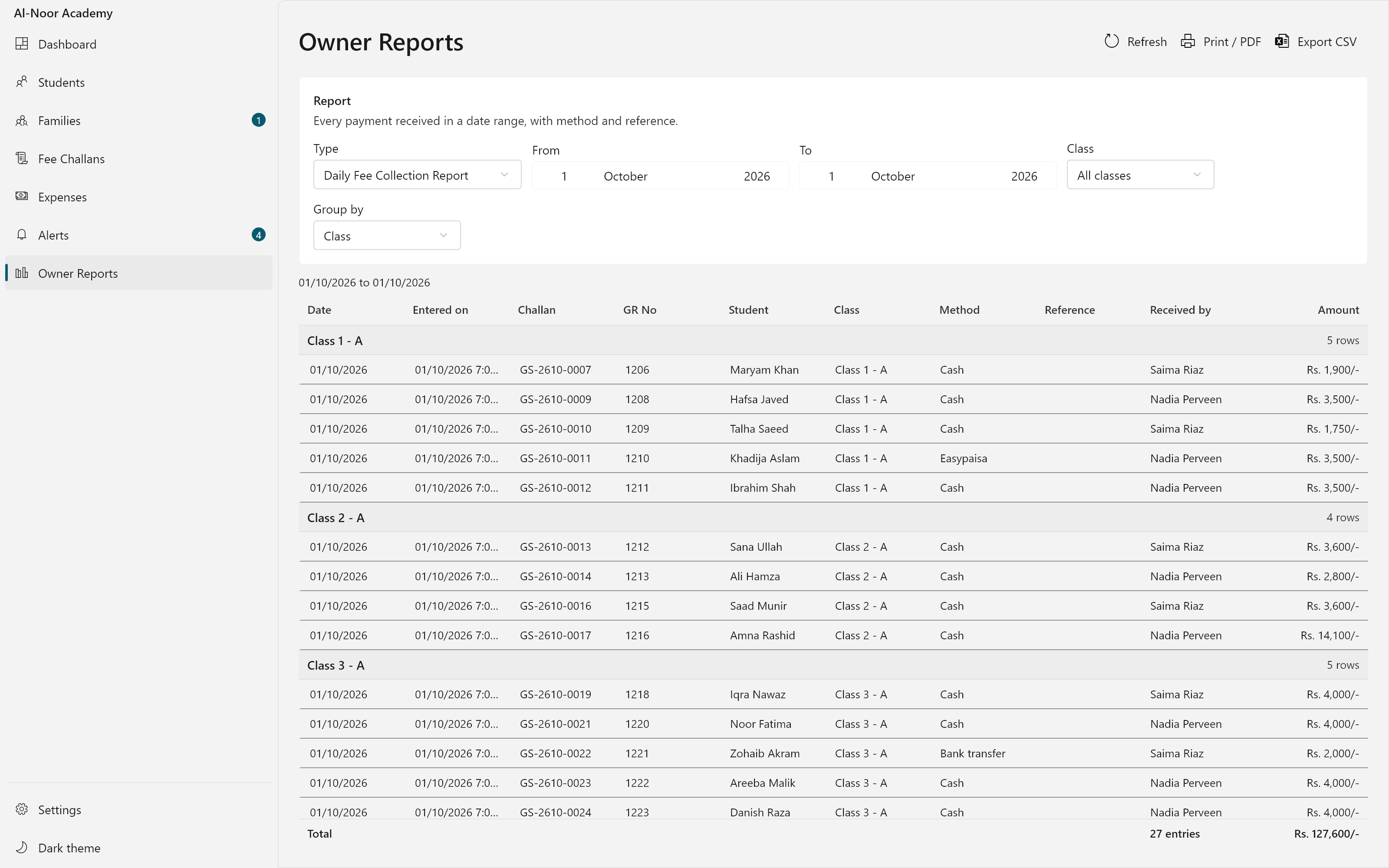Sort by the Amount column header

(1338, 310)
